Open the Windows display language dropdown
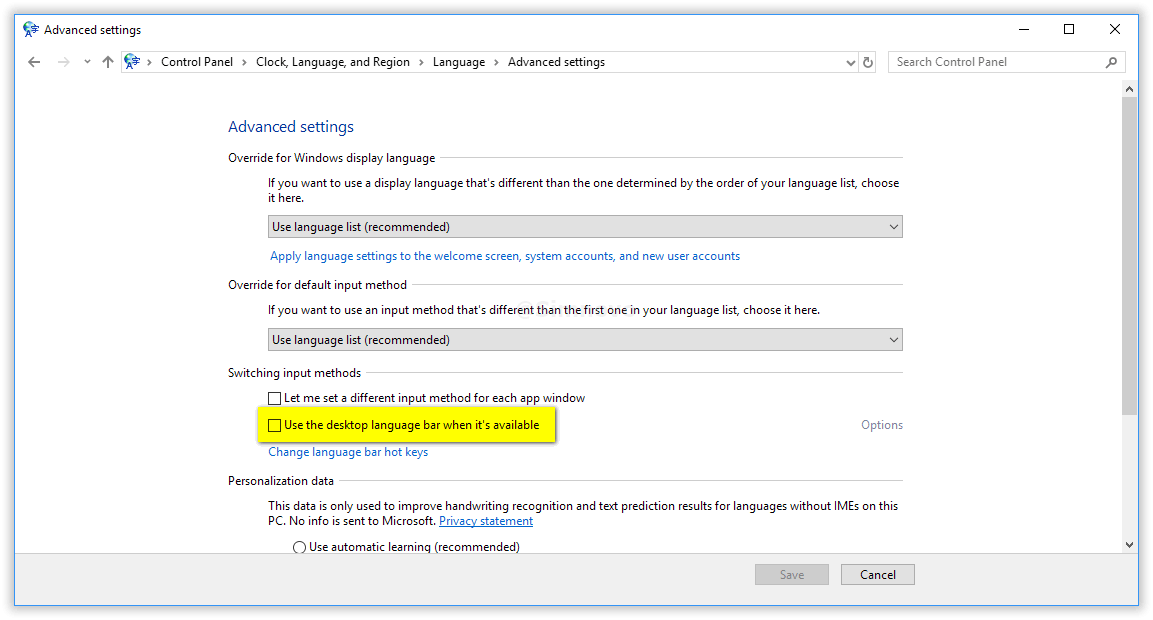Image resolution: width=1153 pixels, height=620 pixels. [x=585, y=227]
